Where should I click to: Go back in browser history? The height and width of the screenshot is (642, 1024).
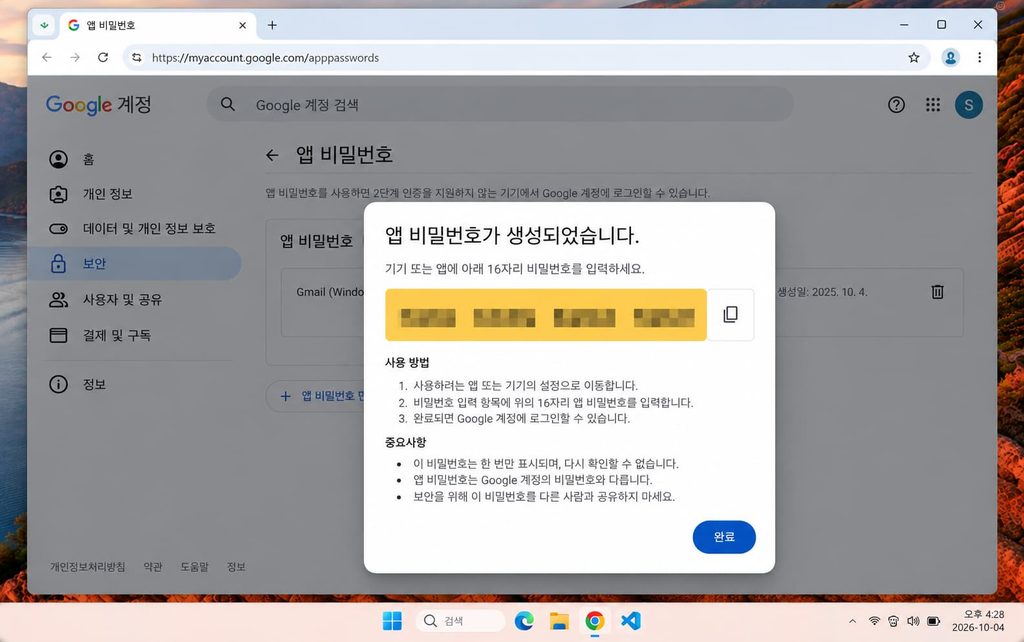pyautogui.click(x=47, y=57)
